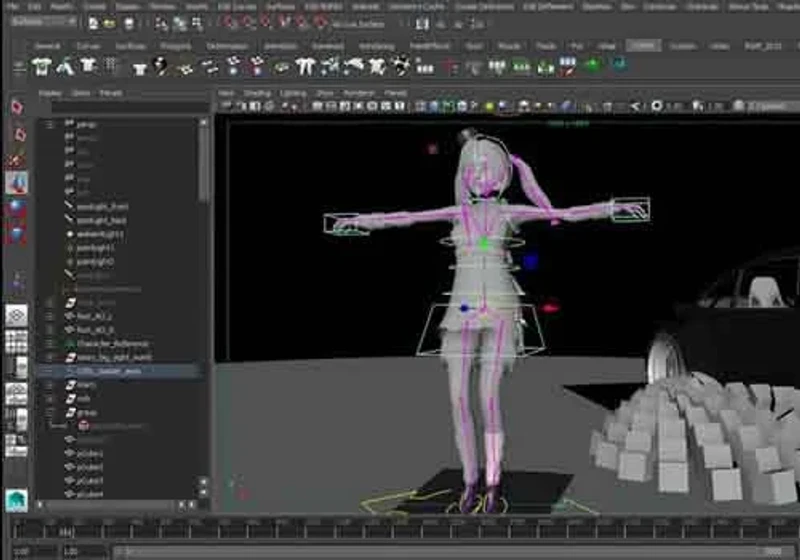Open the Display menu in the Outliner
The width and height of the screenshot is (800, 560).
point(50,93)
